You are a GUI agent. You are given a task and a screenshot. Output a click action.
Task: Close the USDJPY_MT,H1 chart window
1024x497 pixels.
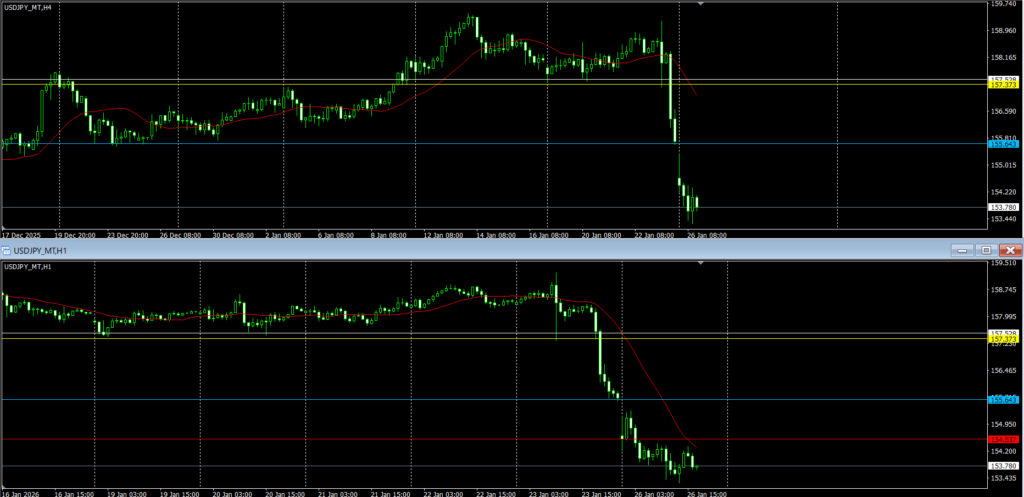click(1010, 249)
